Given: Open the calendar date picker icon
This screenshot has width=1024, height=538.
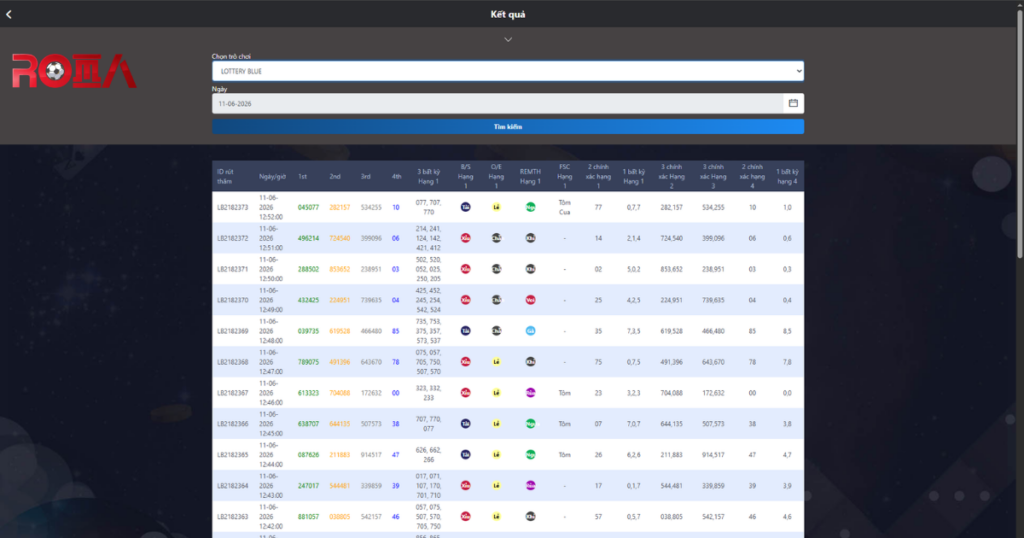Looking at the screenshot, I should coord(793,103).
